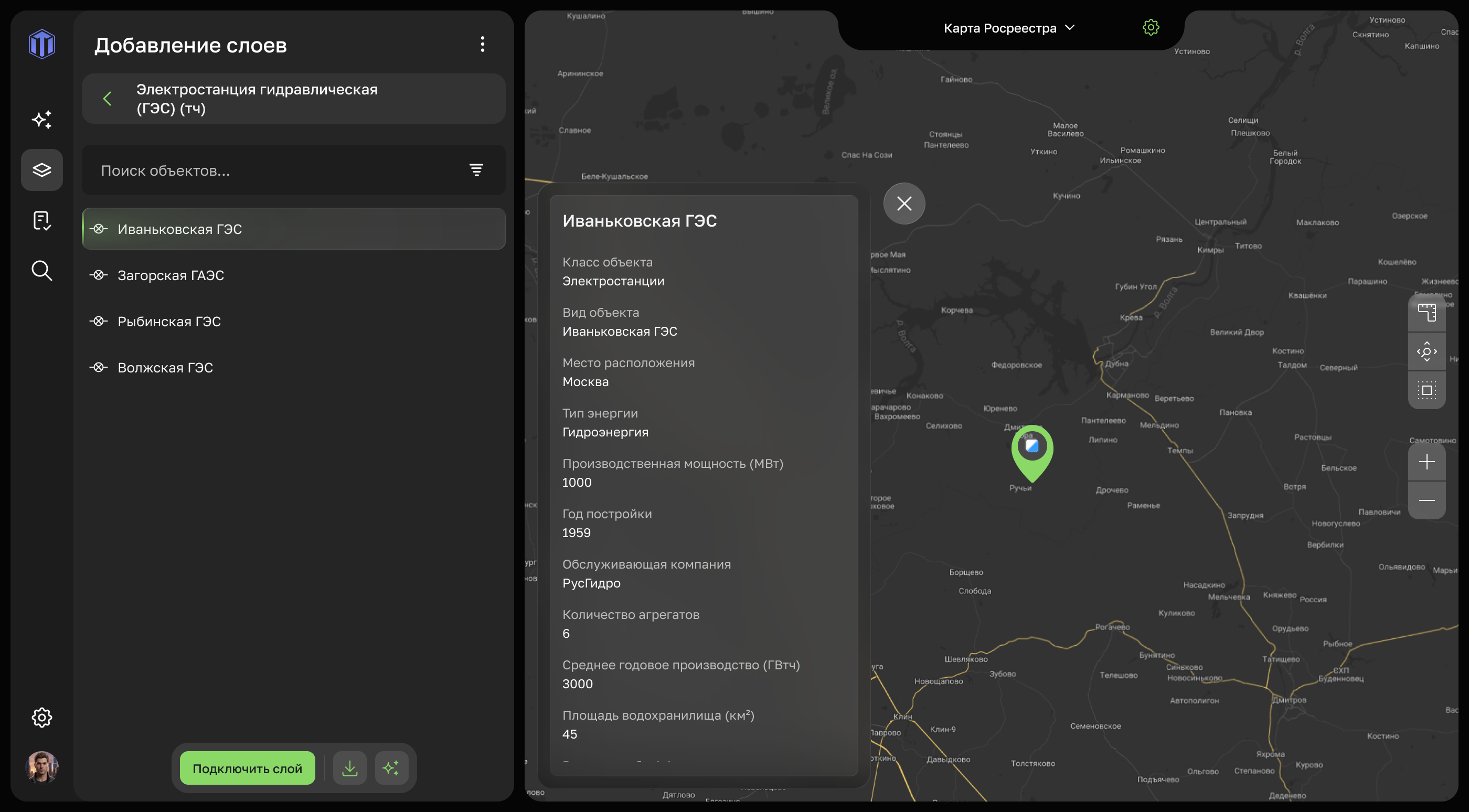Click the layer title Электростанция гидравлическая (ГЭС) (тч)
Image resolution: width=1469 pixels, height=812 pixels.
[x=257, y=99]
